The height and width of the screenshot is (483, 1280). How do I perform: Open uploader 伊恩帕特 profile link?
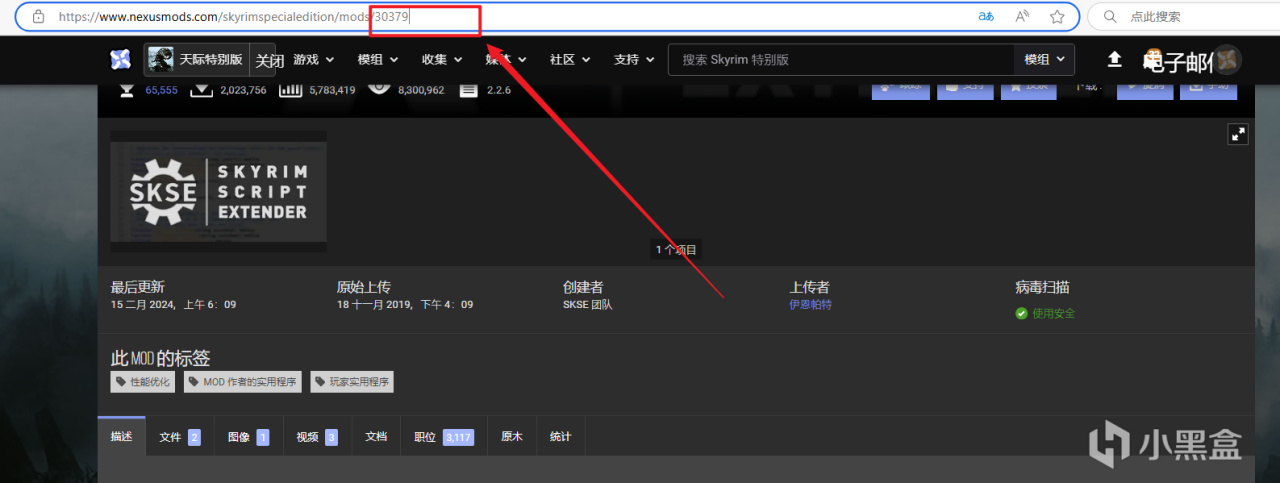[810, 304]
